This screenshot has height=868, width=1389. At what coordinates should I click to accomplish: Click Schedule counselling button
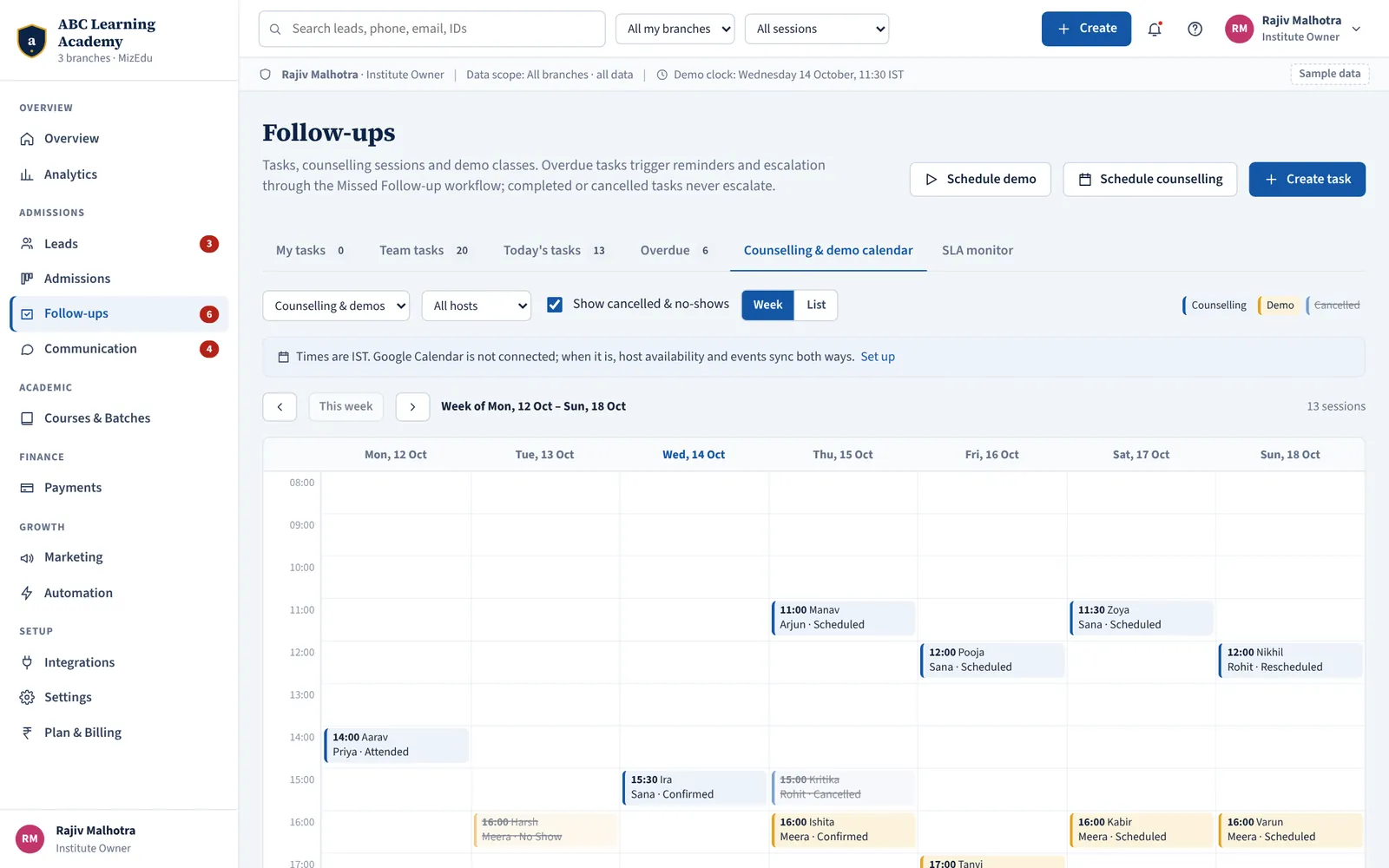(1150, 179)
